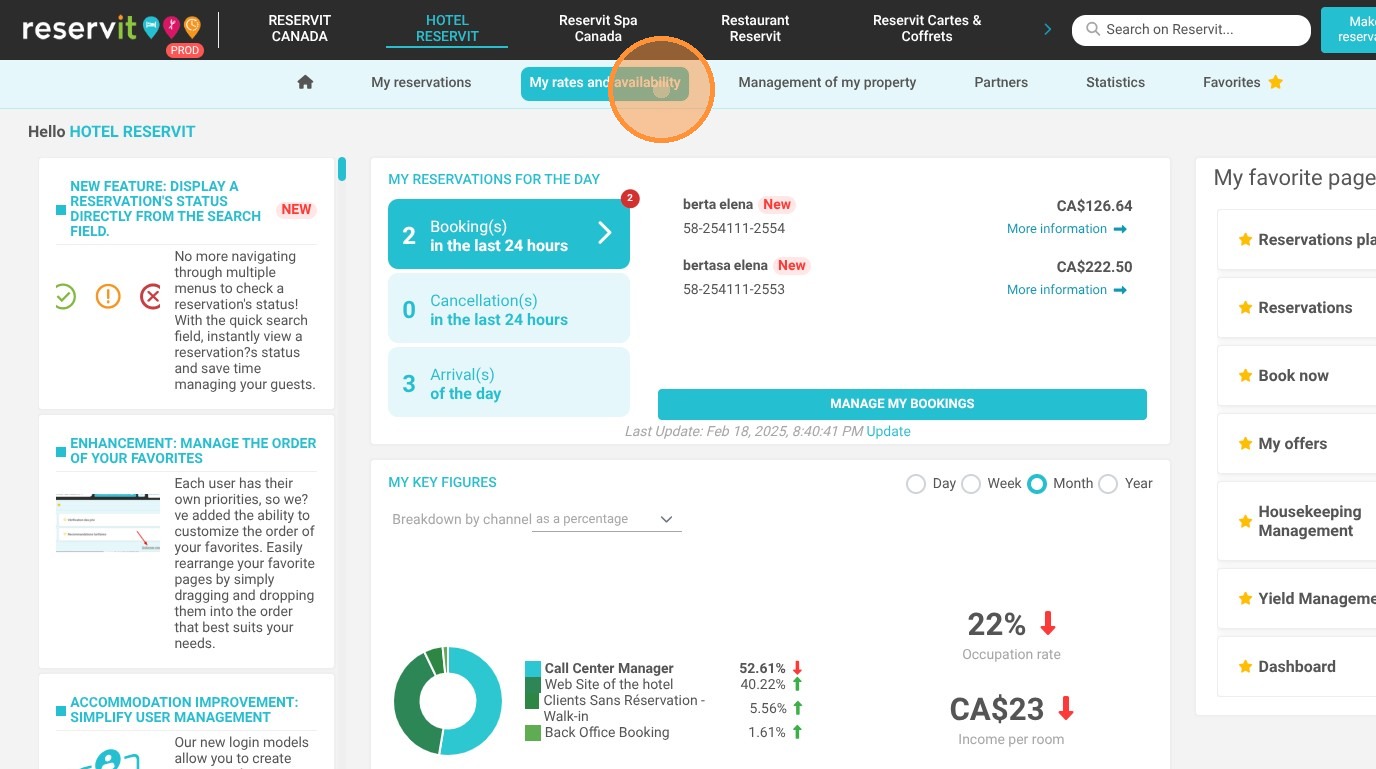Screen dimensions: 1376x769
Task: Click the star icon beside My offers
Action: (1245, 444)
